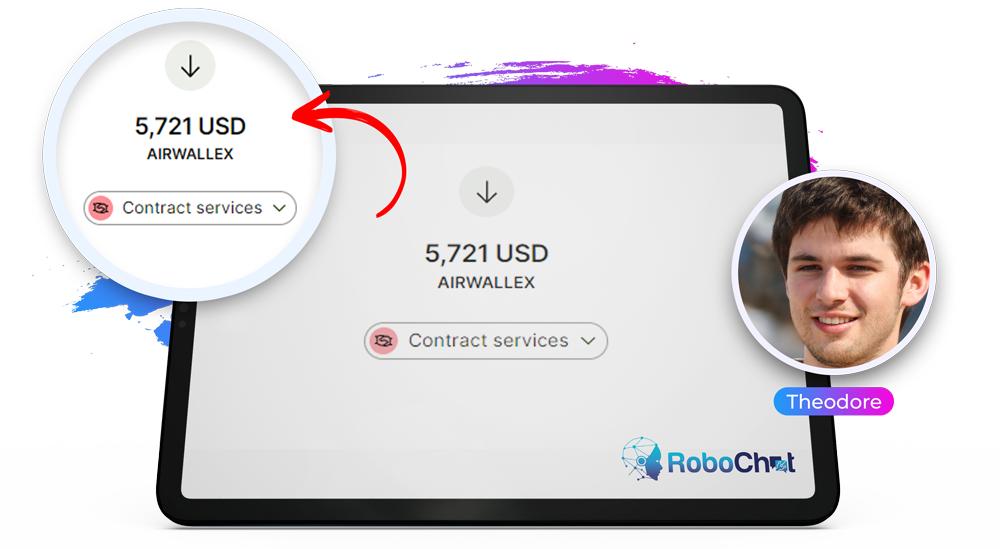Open the Contract services dropdown in the zoomed circle
The height and width of the screenshot is (549, 1000).
point(190,208)
